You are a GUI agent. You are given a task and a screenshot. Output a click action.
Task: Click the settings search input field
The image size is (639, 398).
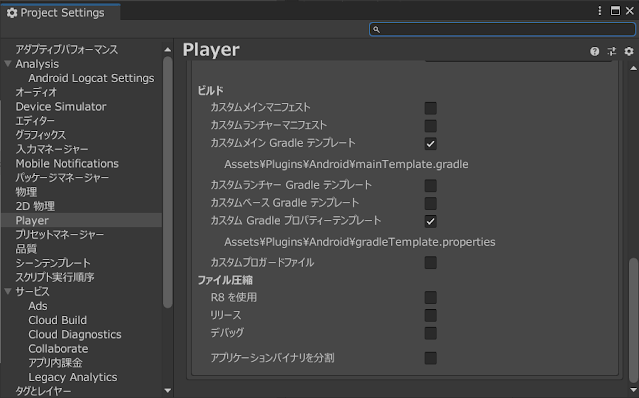click(x=502, y=29)
